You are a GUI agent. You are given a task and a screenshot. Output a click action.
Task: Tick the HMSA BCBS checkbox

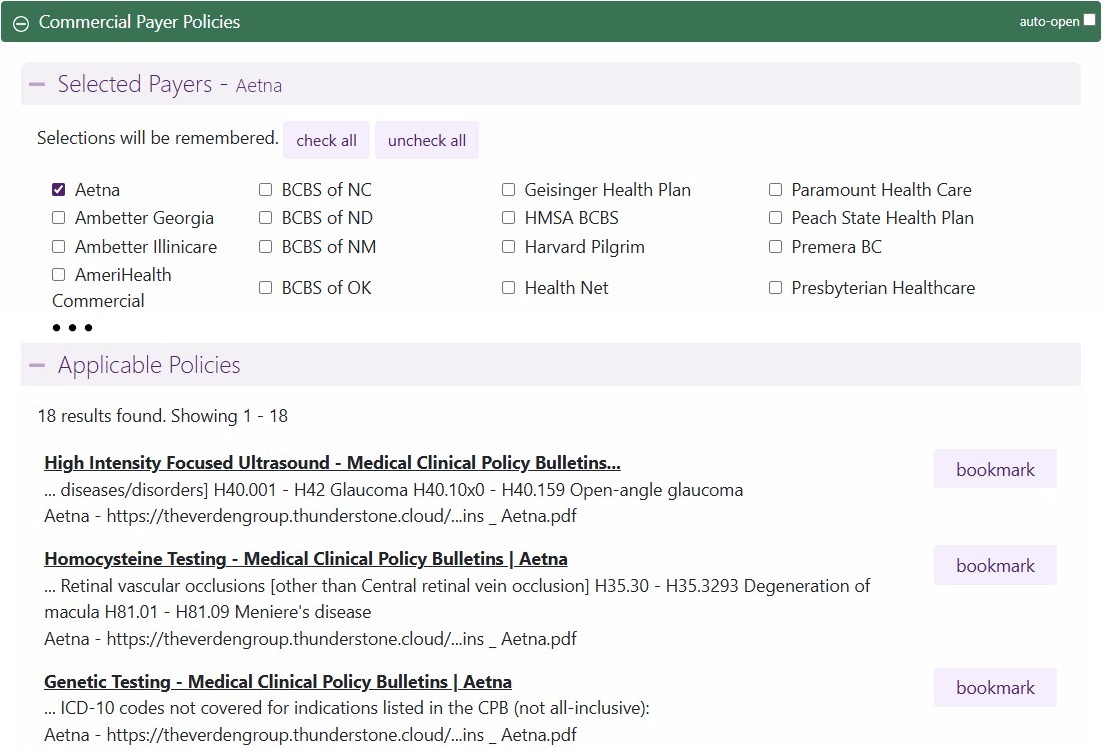[x=508, y=217]
